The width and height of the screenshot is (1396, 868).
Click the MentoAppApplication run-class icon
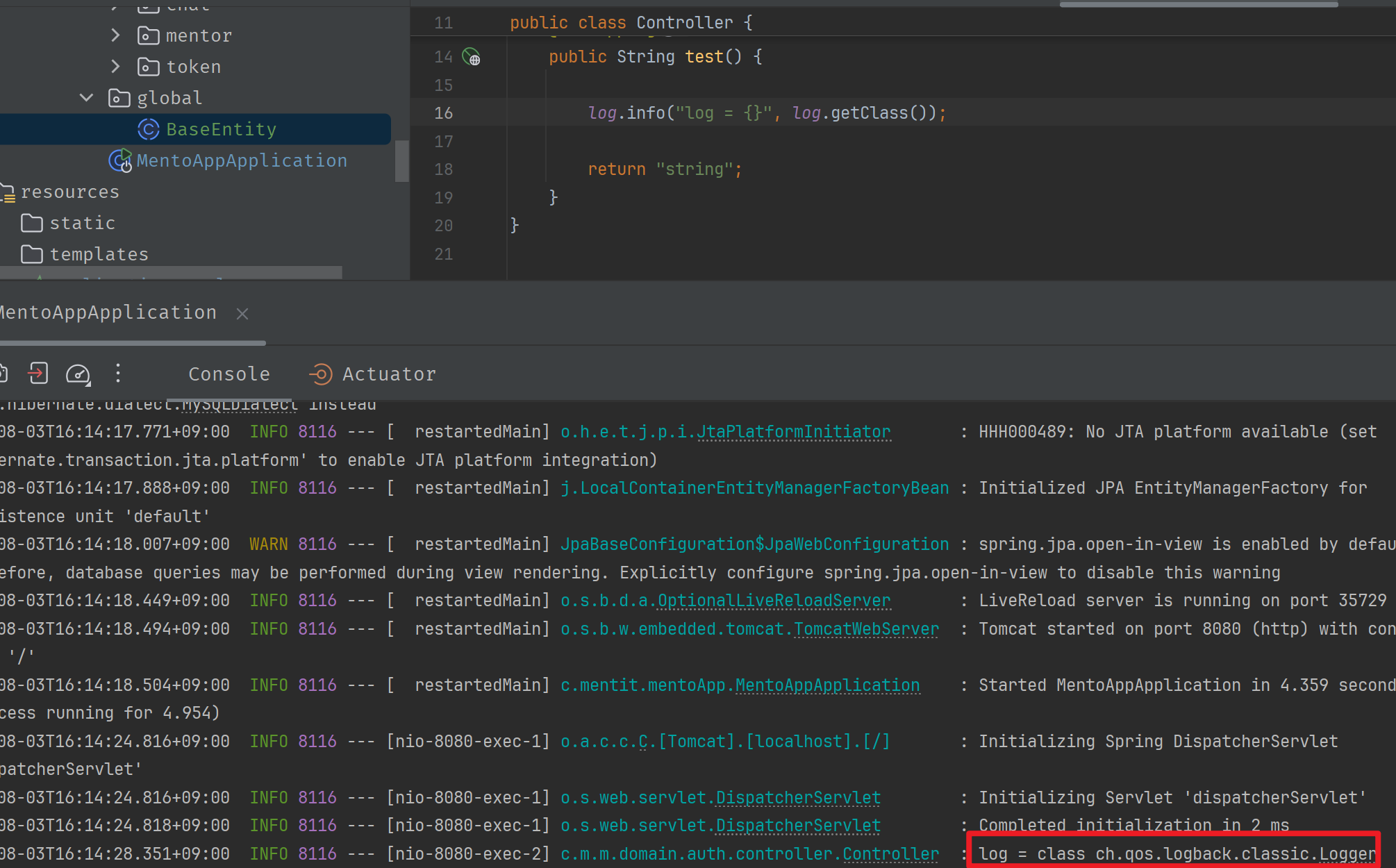120,160
